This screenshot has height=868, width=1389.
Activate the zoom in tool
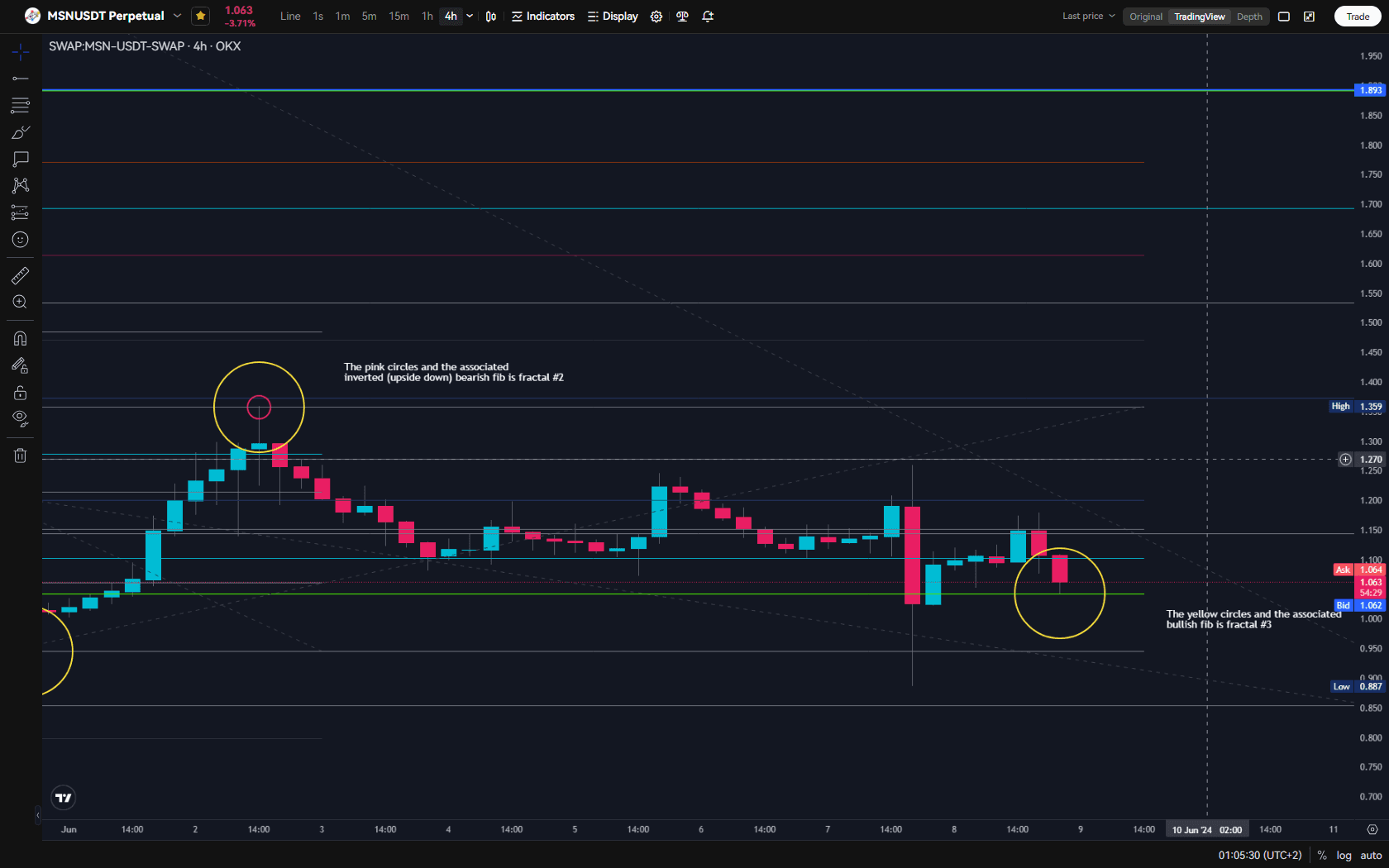(21, 302)
